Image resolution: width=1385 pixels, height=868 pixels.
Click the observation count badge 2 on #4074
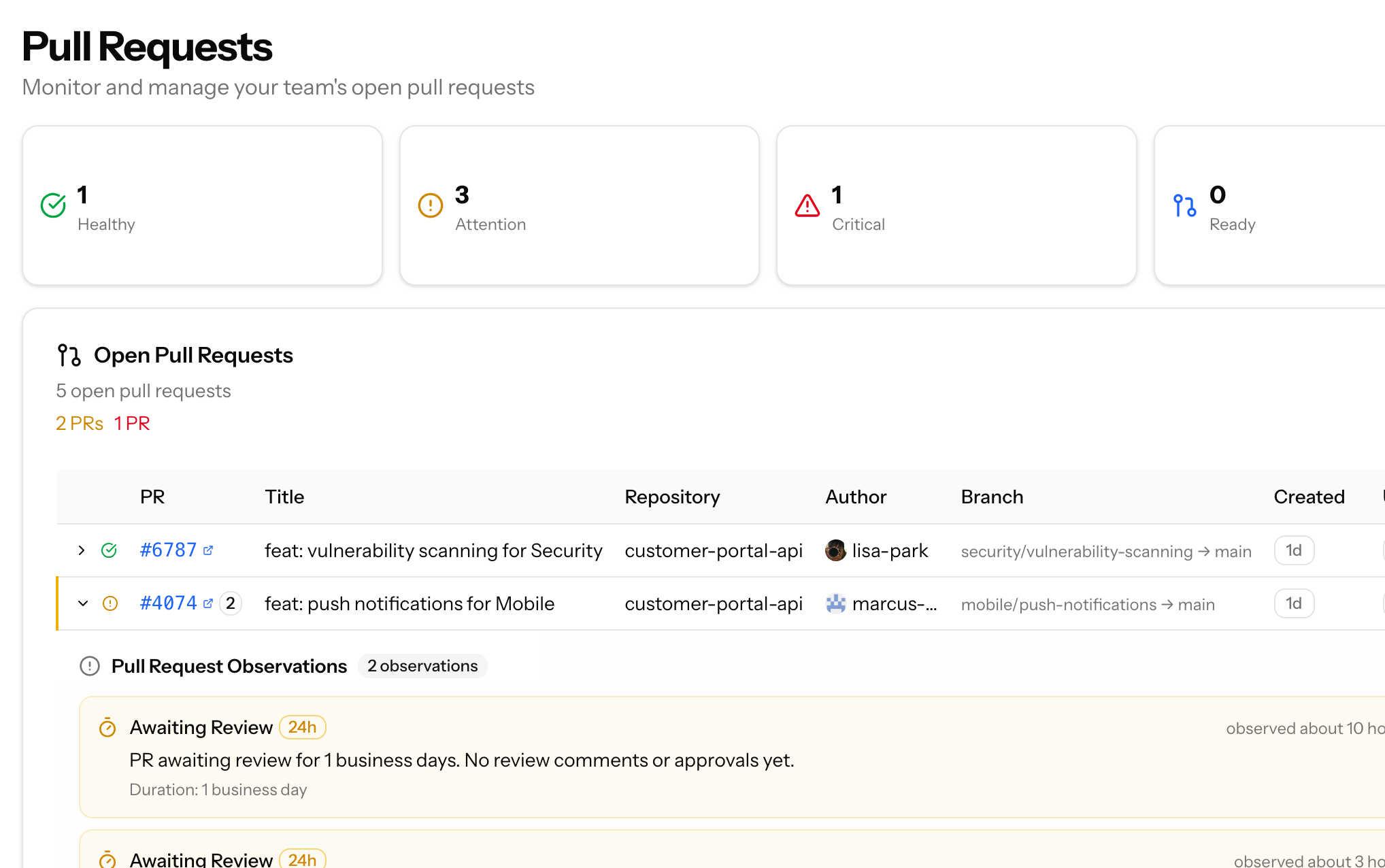(231, 603)
